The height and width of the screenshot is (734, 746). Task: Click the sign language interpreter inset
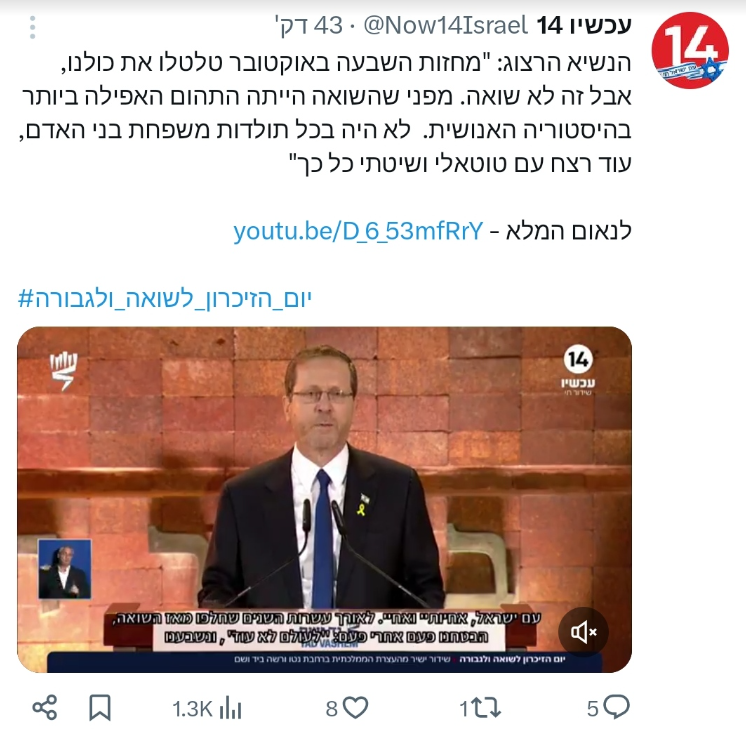(x=65, y=569)
